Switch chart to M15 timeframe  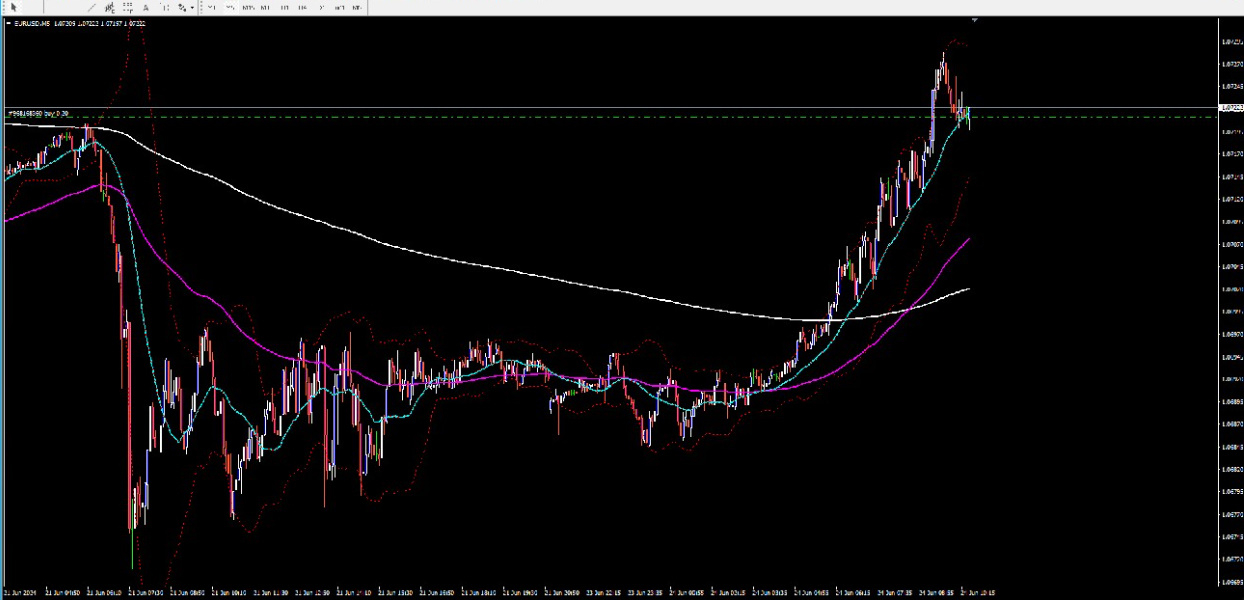(248, 7)
